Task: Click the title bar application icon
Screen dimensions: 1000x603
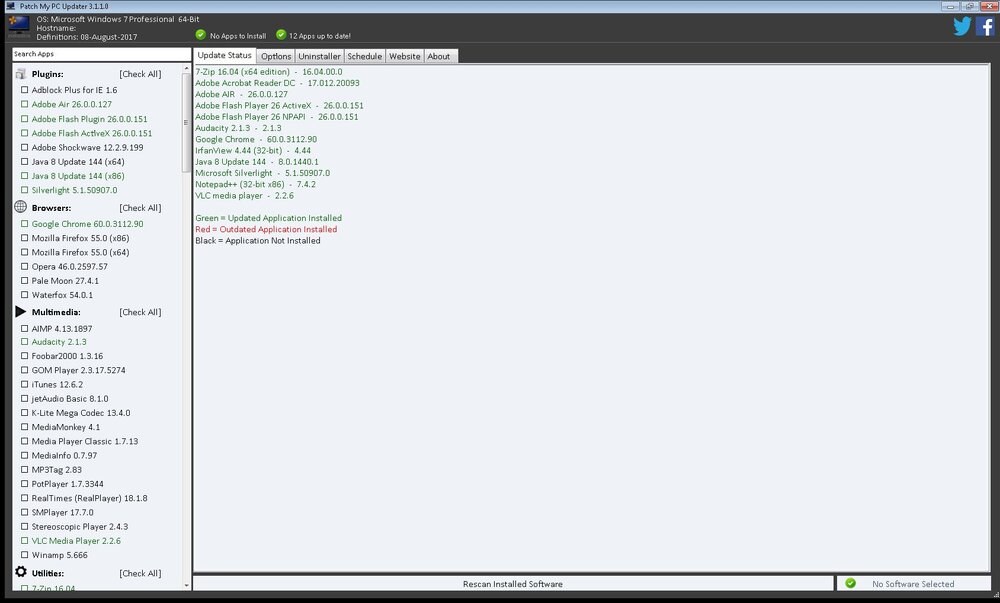Action: pos(10,6)
